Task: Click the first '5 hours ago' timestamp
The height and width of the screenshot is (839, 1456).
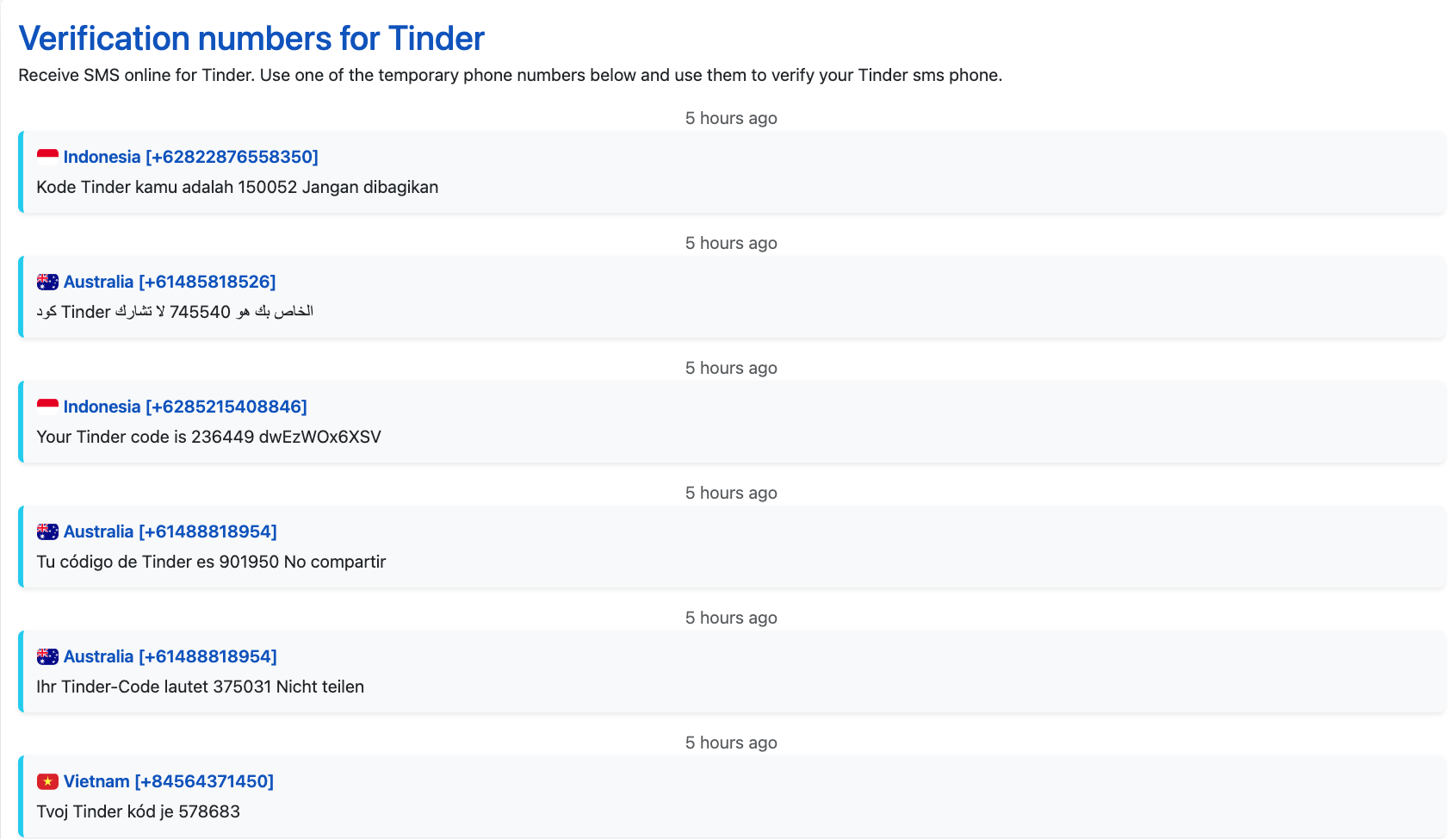Action: 731,118
